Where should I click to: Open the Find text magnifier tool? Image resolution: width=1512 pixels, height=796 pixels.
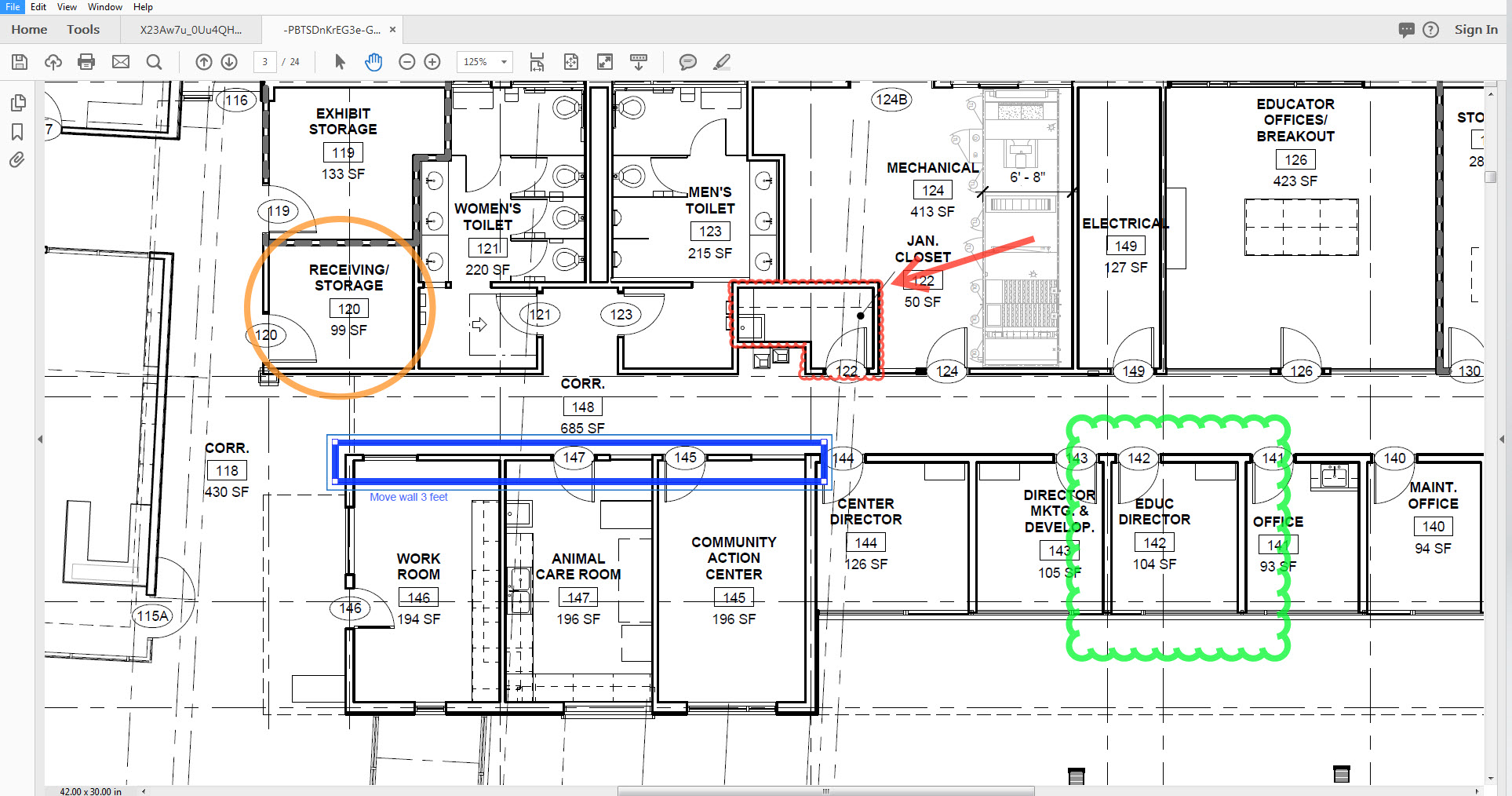click(x=155, y=62)
